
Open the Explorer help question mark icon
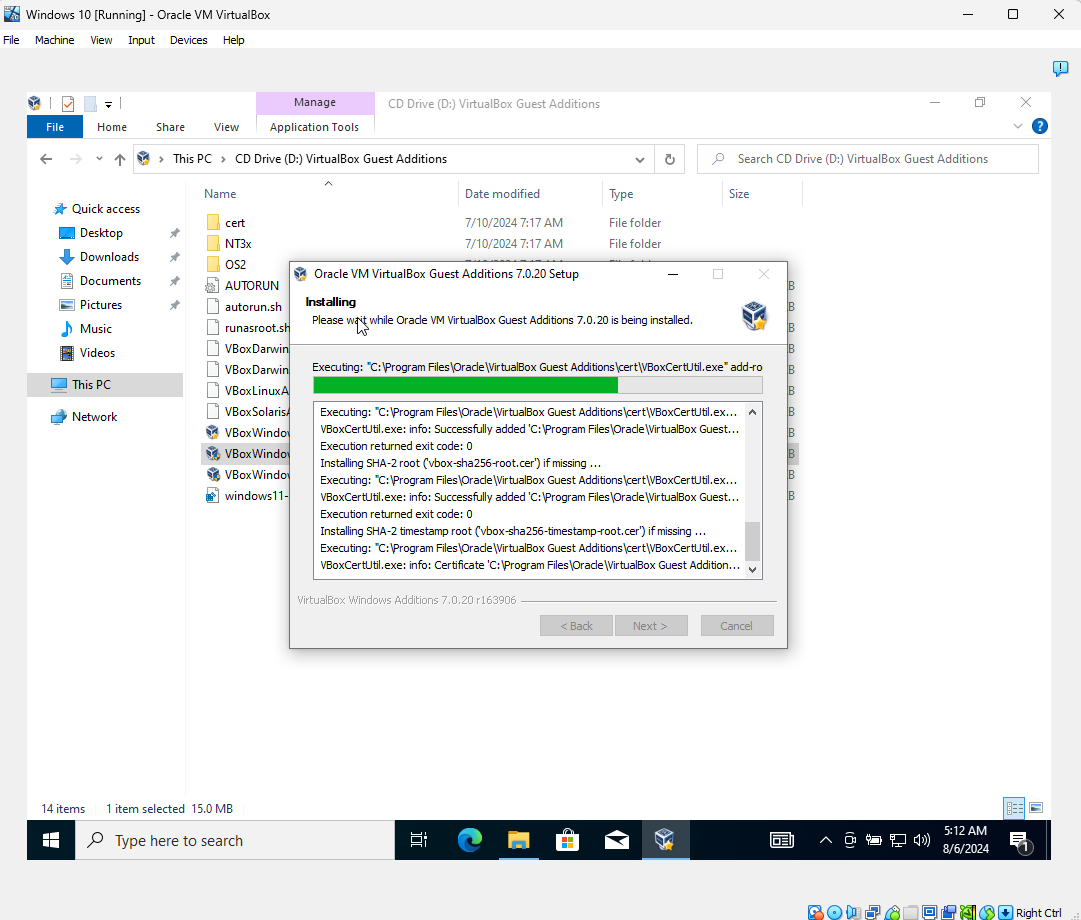click(x=1040, y=126)
